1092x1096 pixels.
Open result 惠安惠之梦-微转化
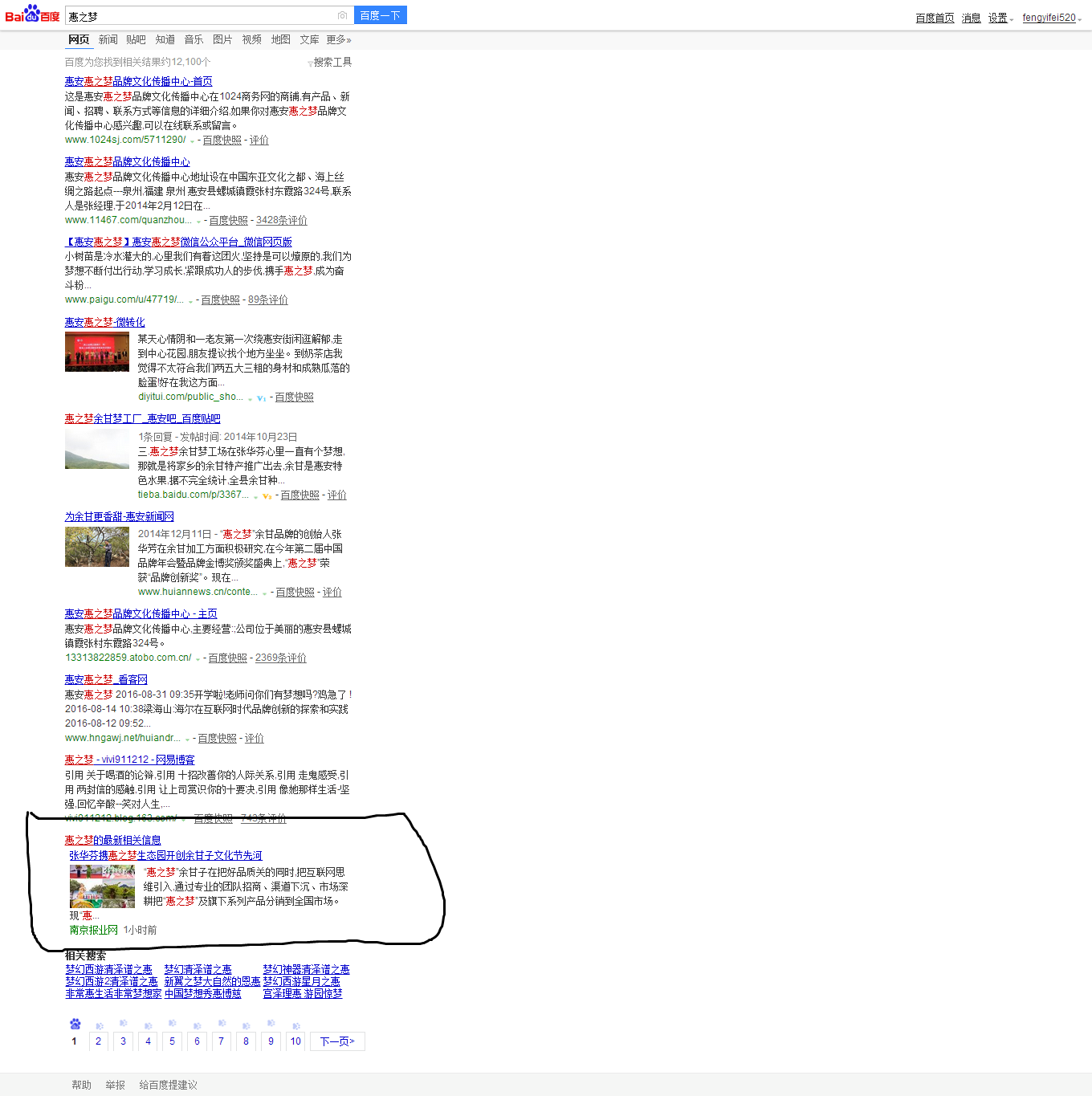[x=105, y=322]
